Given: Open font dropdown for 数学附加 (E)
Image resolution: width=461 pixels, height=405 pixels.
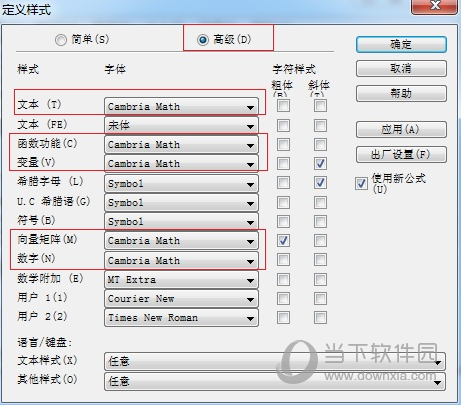Looking at the screenshot, I should (181, 280).
